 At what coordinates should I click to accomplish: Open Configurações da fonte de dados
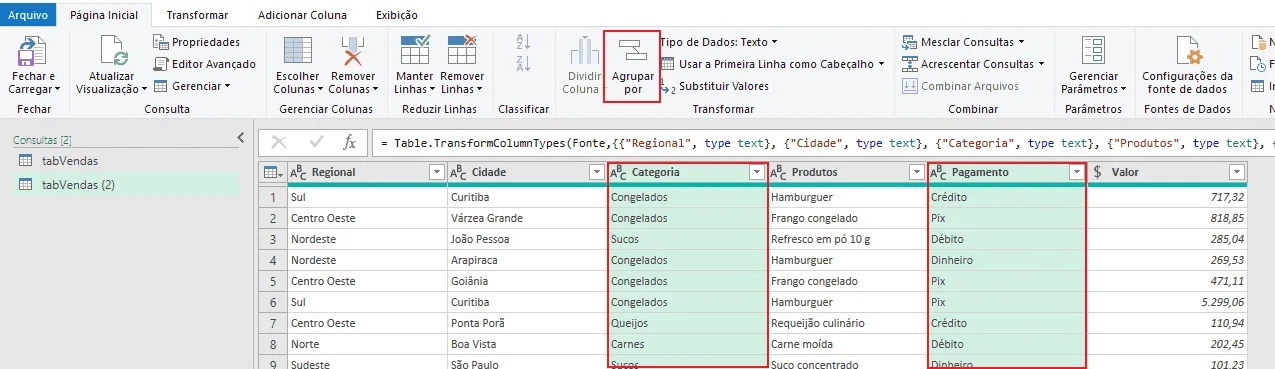[x=1187, y=66]
